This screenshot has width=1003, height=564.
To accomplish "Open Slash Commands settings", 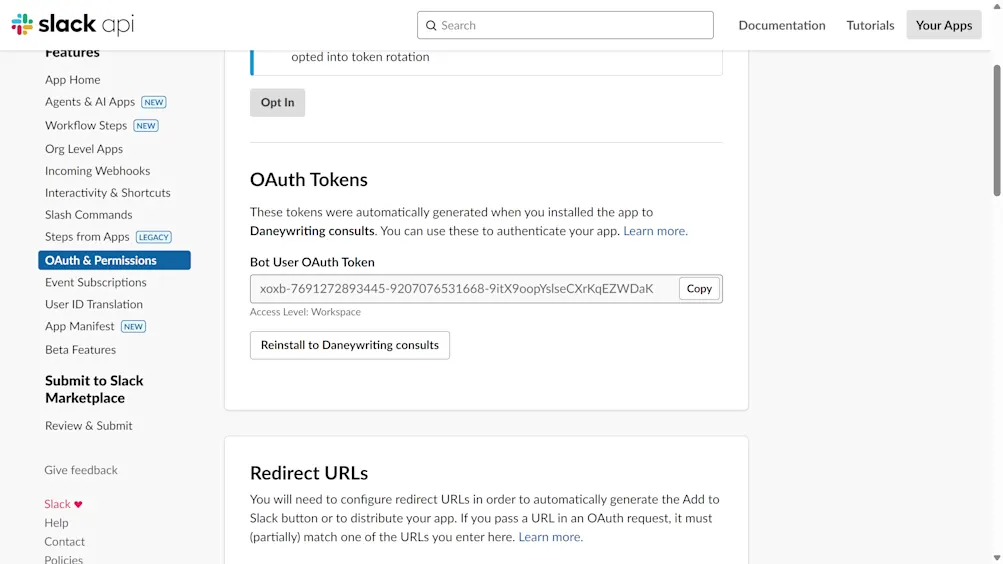I will 88,214.
